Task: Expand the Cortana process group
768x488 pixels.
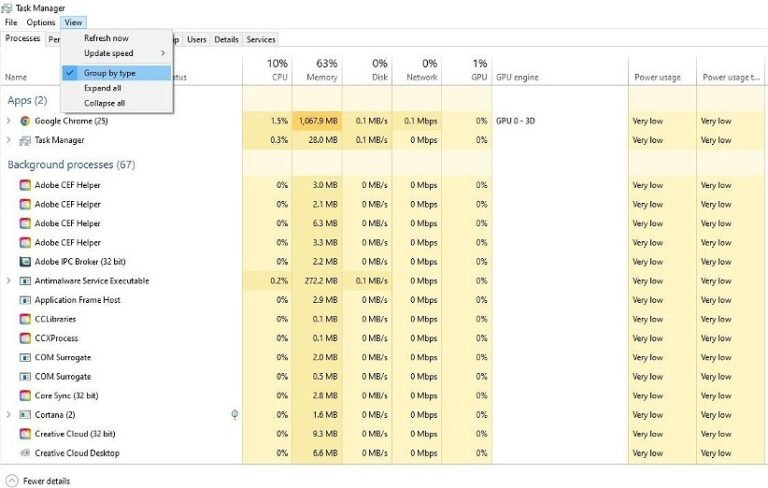Action: point(9,415)
